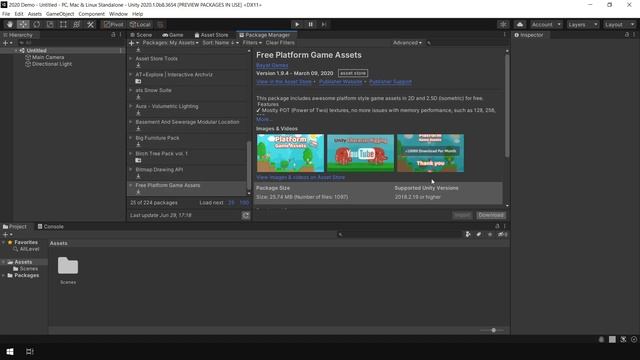Screen dimensions: 640x360
Task: Load next 100 packages
Action: click(x=244, y=203)
